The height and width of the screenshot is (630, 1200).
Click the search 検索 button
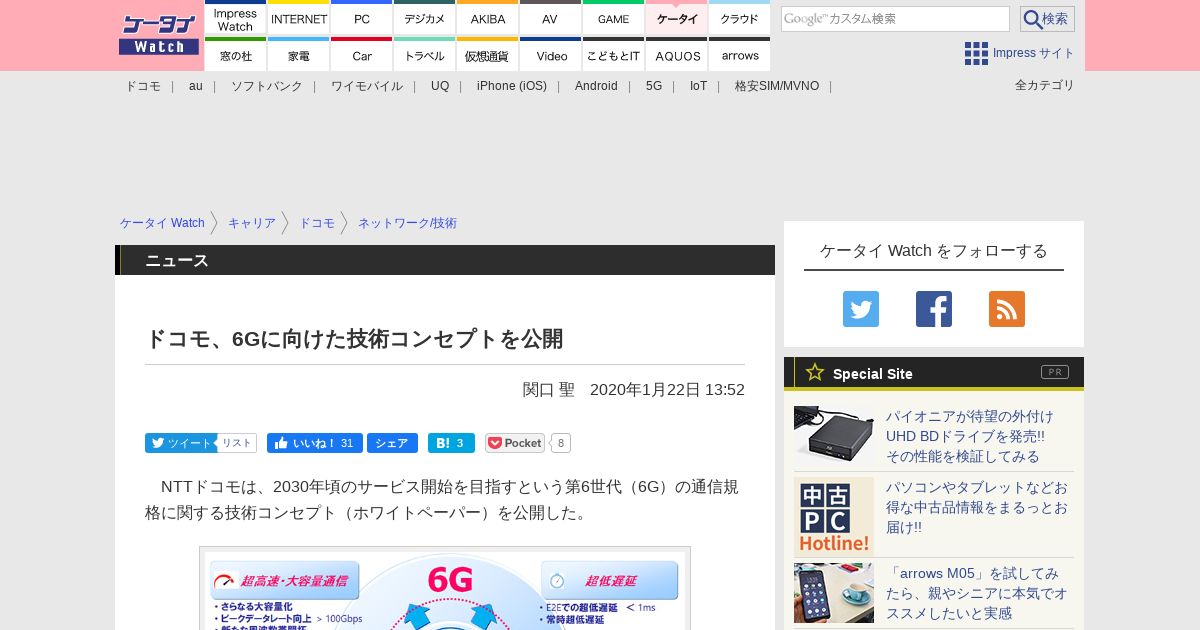(1047, 19)
